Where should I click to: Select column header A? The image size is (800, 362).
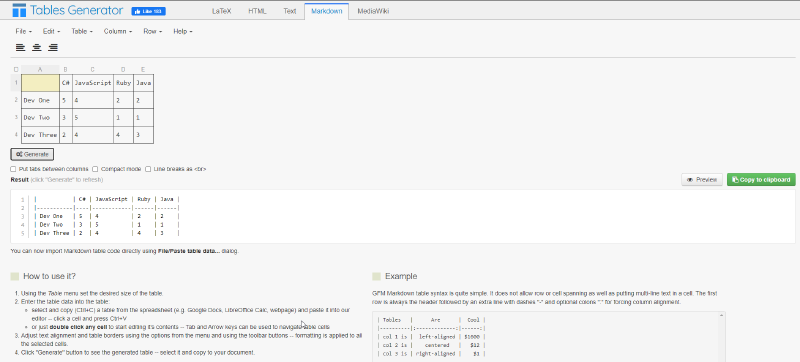point(40,69)
